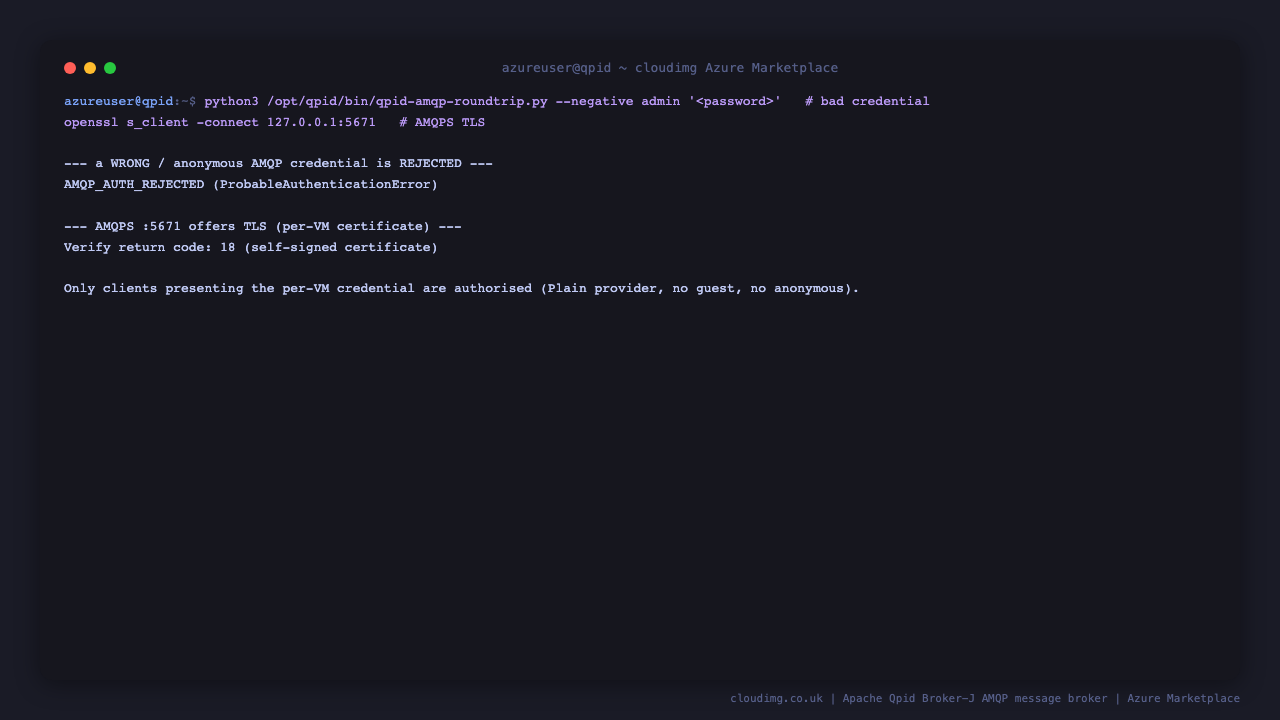1280x720 pixels.
Task: Click the footer 'cloudimg.co.uk | Apache Qpid Broker-J' caption
Action: [x=985, y=698]
